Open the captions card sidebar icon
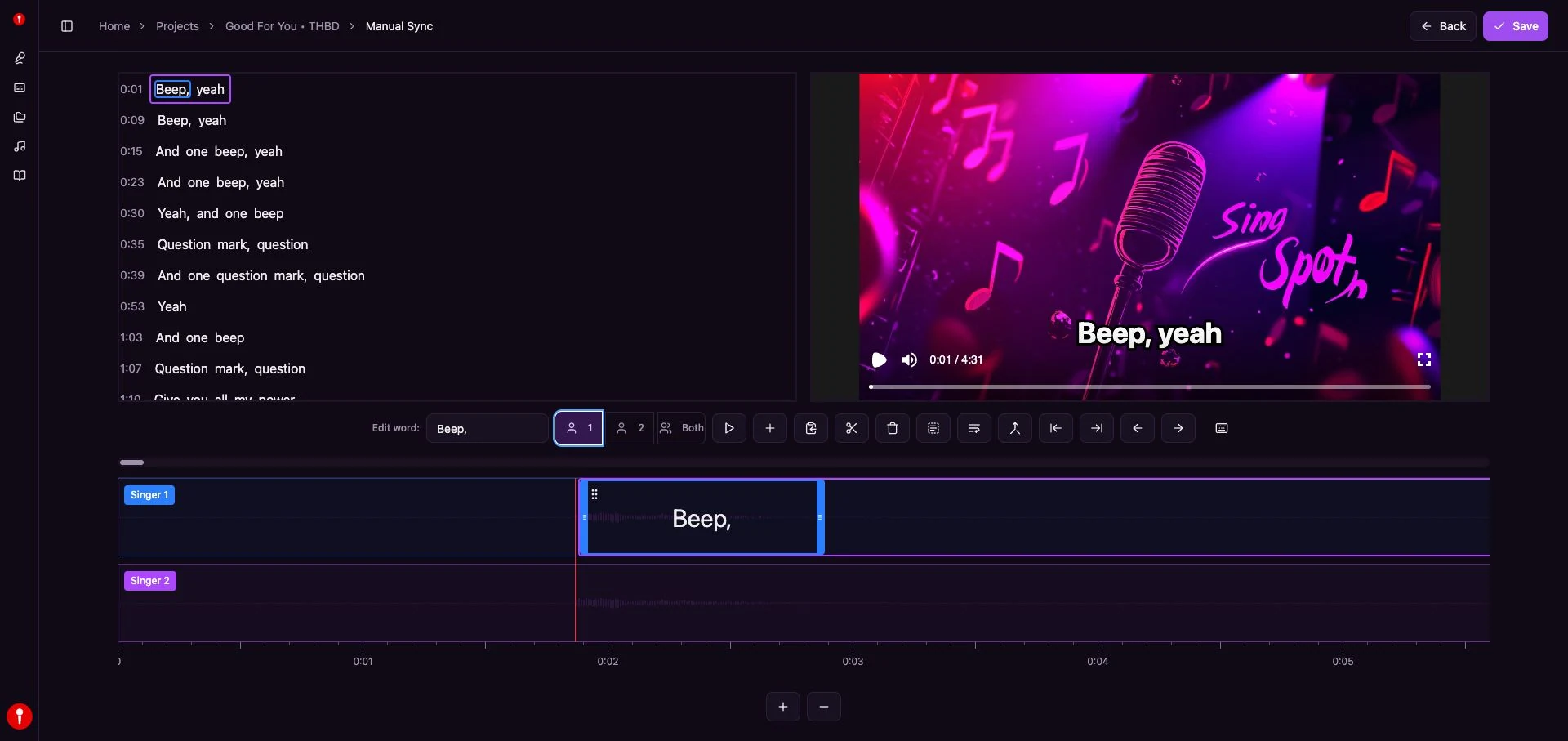The image size is (1568, 741). click(20, 87)
